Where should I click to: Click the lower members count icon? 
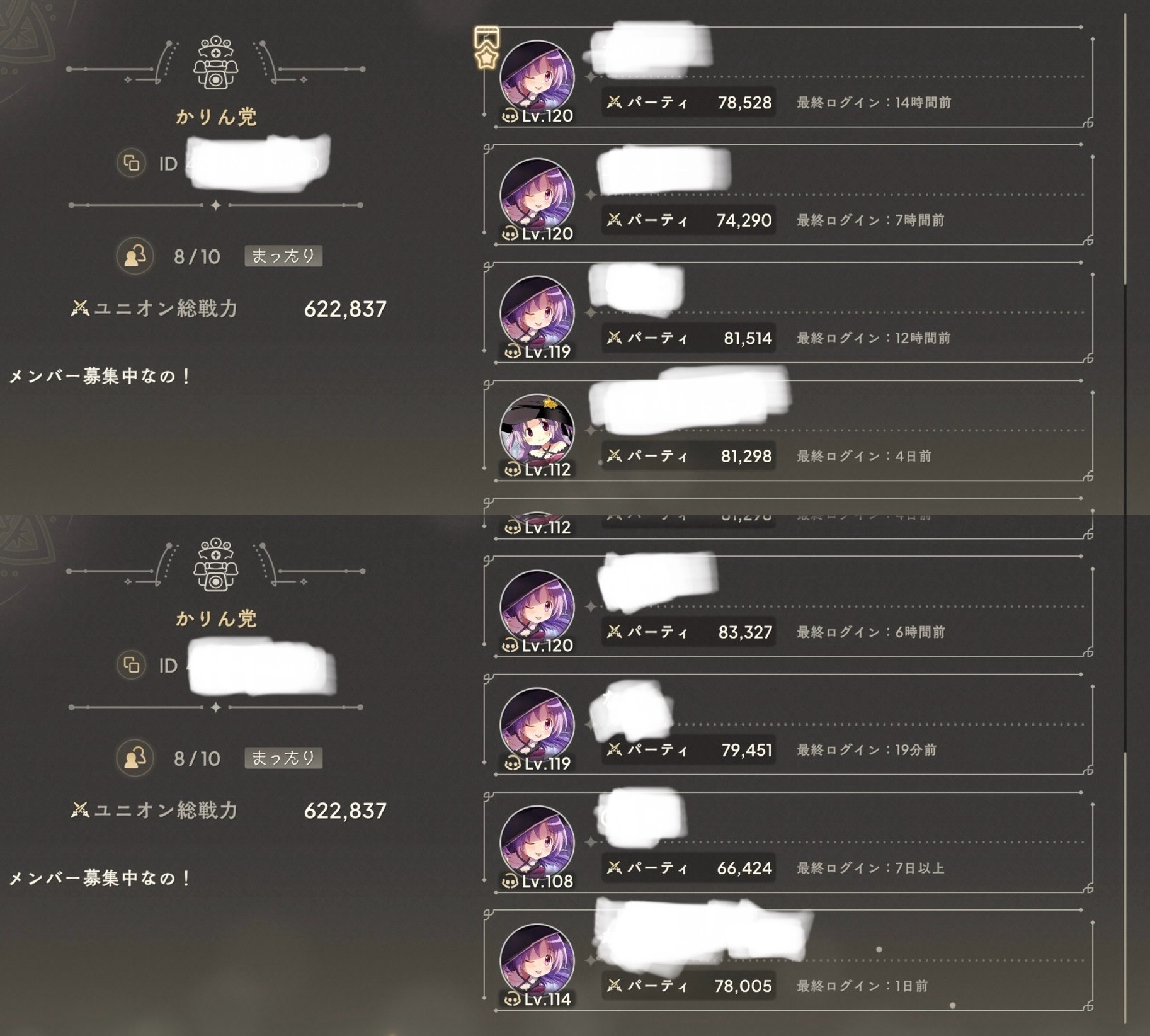pos(135,758)
